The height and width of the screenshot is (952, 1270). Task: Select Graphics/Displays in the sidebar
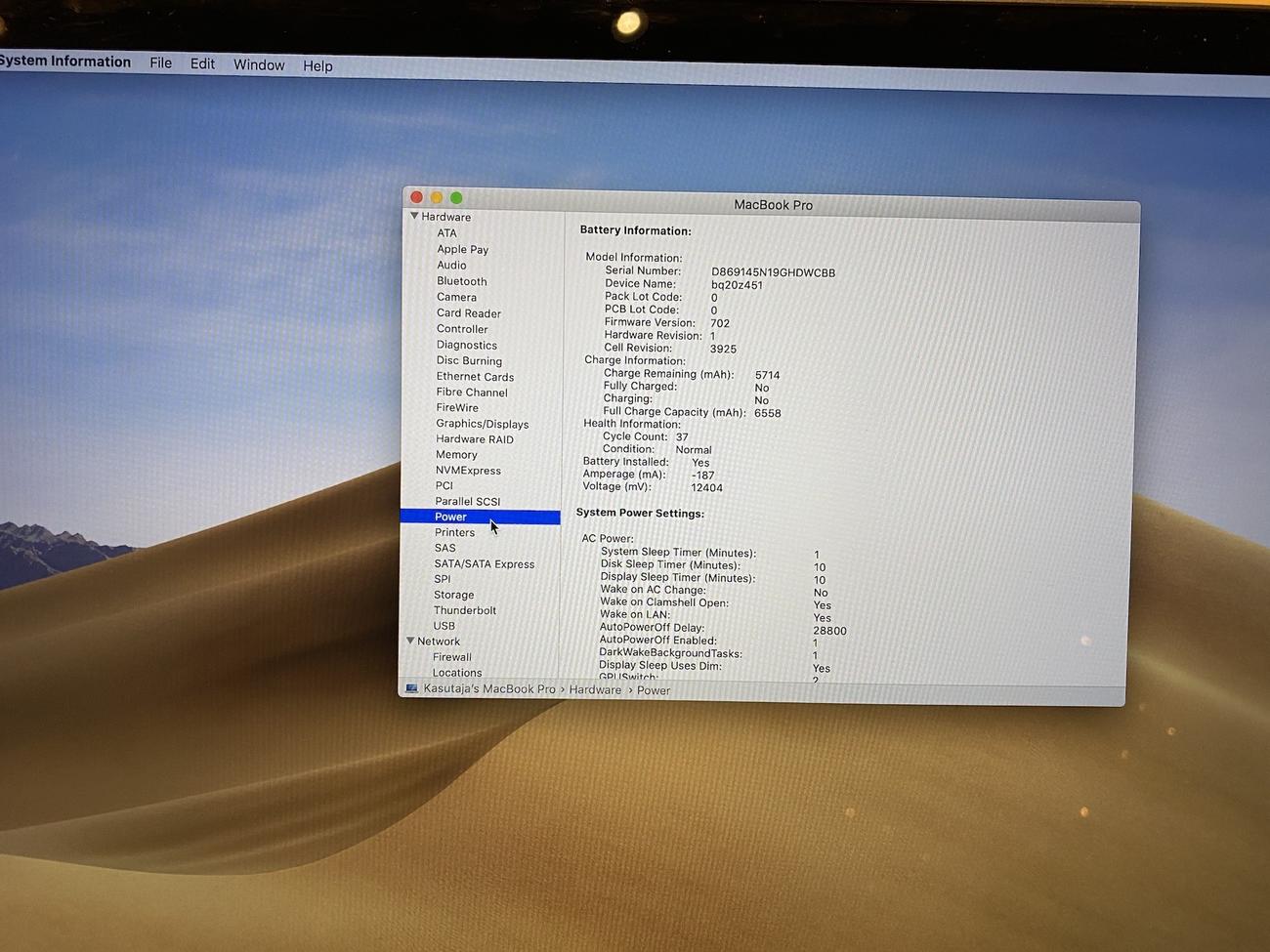tap(483, 424)
